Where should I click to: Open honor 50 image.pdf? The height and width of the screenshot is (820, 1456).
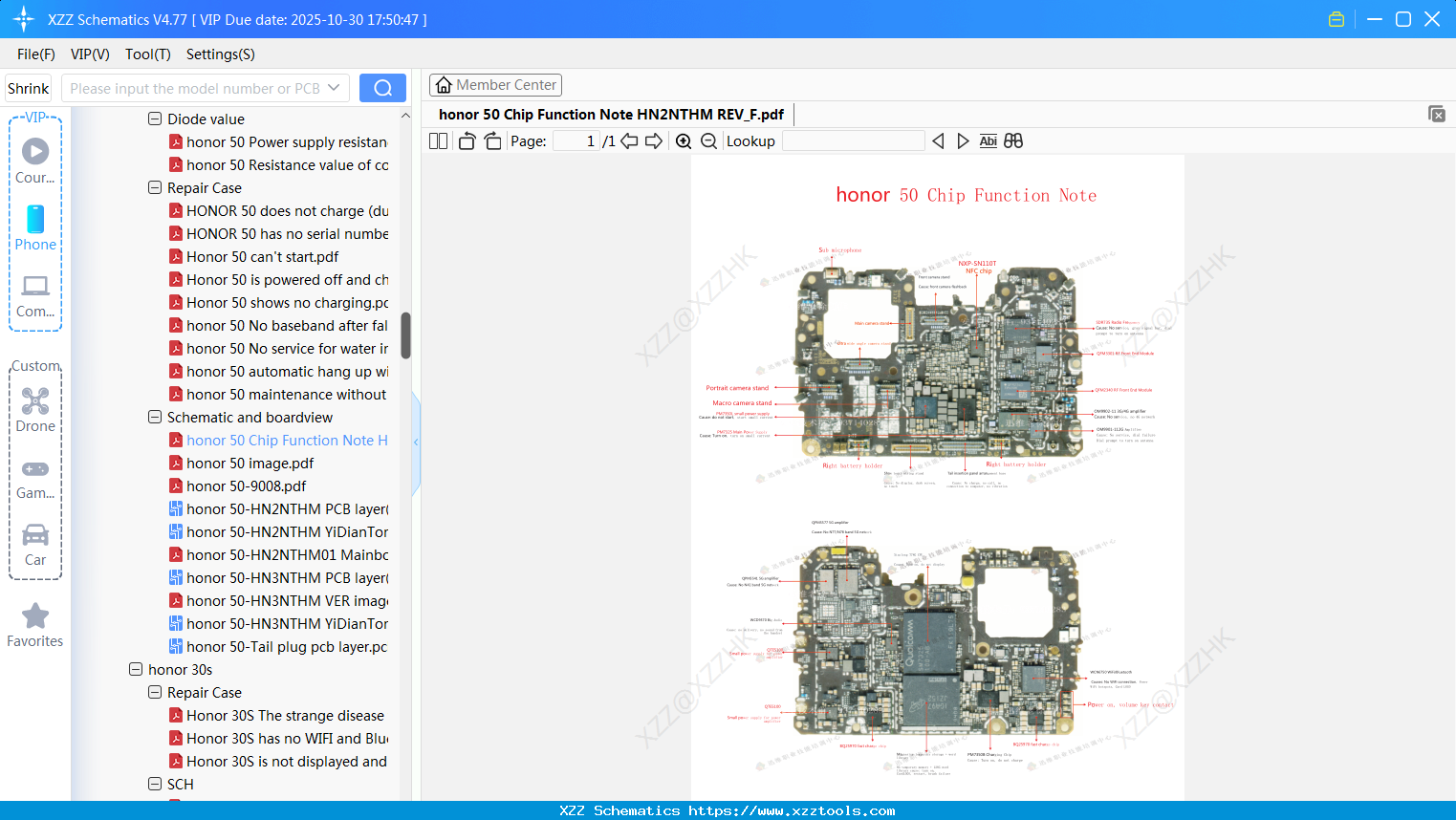coord(241,464)
